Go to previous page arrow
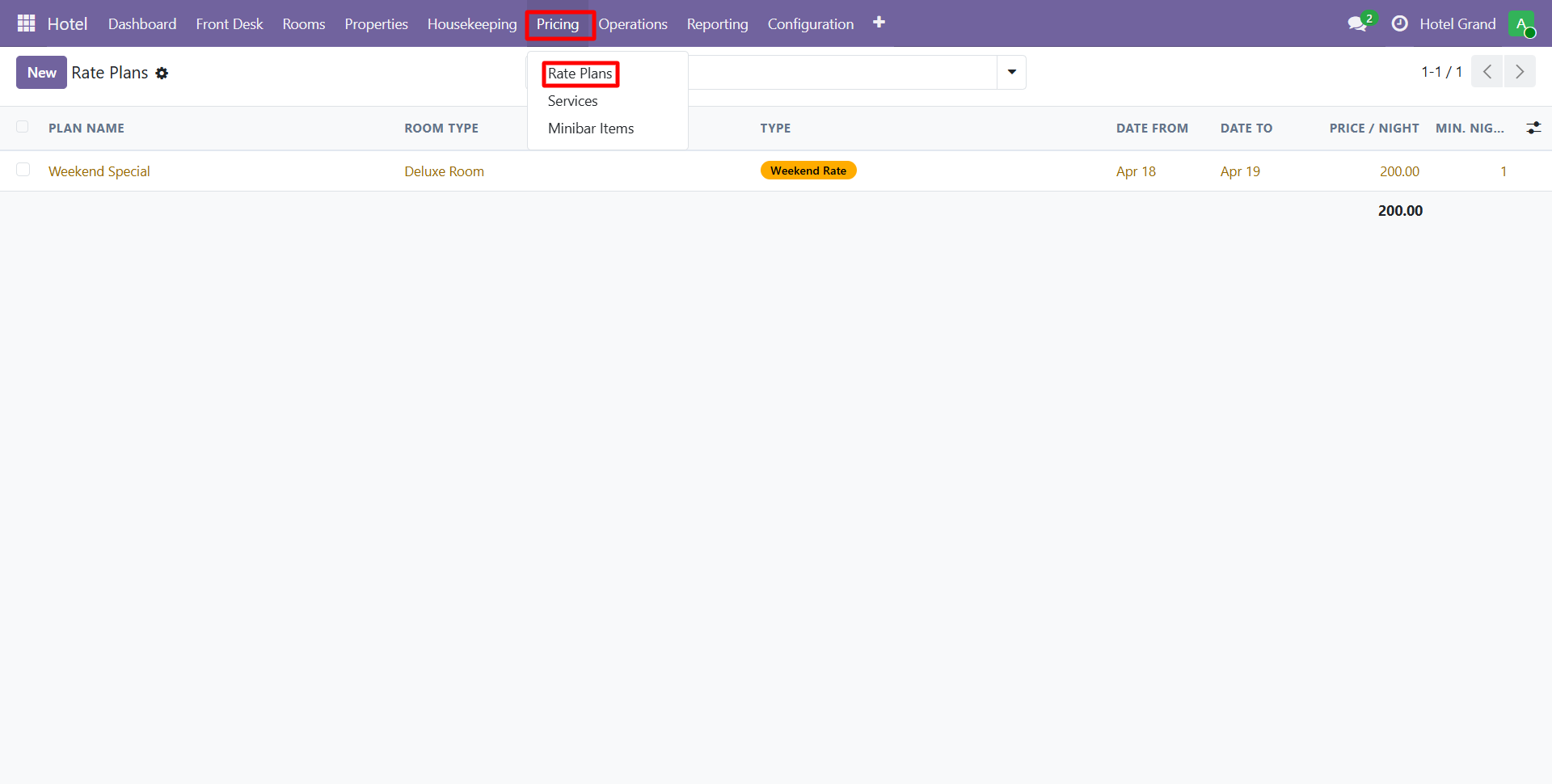 [1487, 72]
